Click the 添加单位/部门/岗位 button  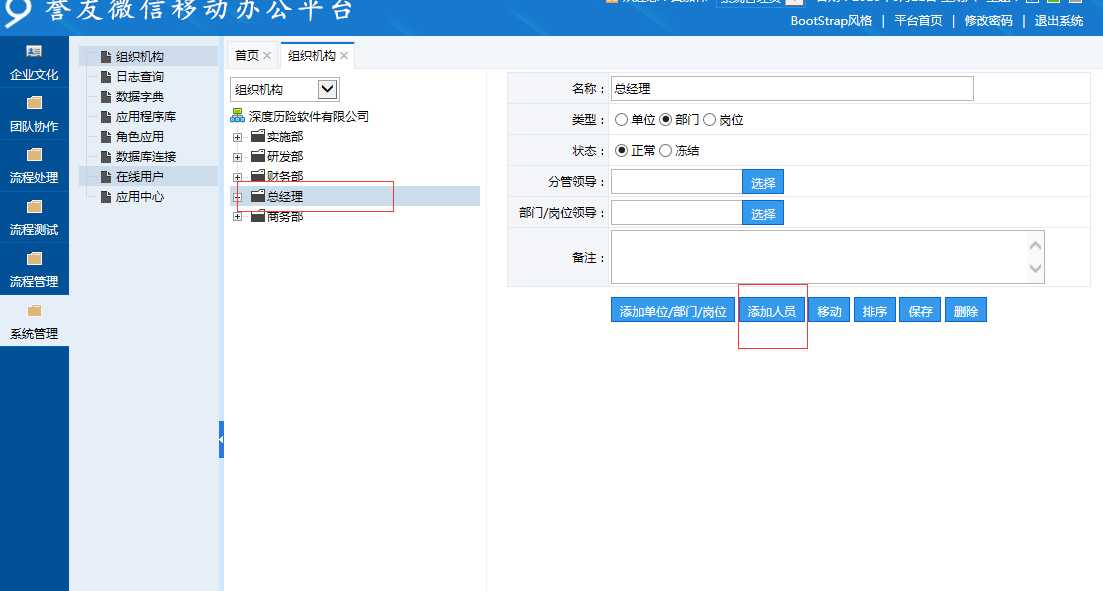[x=672, y=310]
